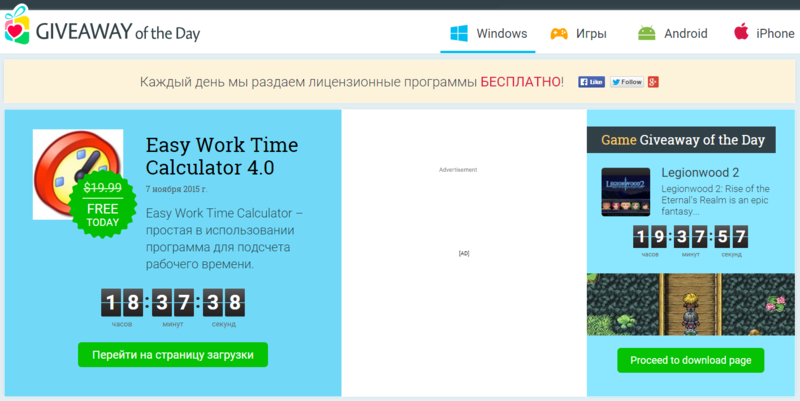Switch to the iPhone tab
Image resolution: width=800 pixels, height=401 pixels.
pos(764,34)
